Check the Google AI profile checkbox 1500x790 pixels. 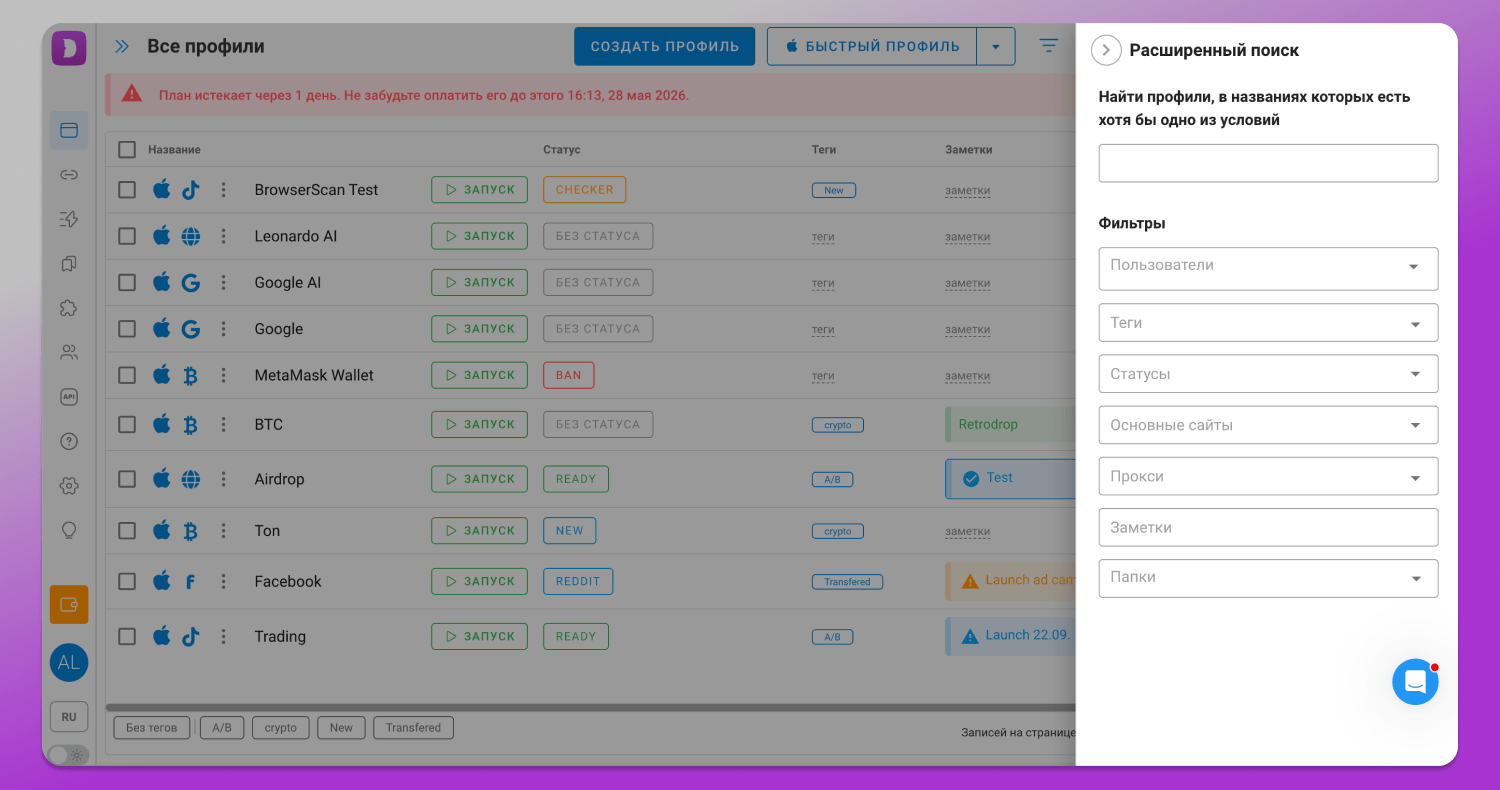click(x=127, y=282)
